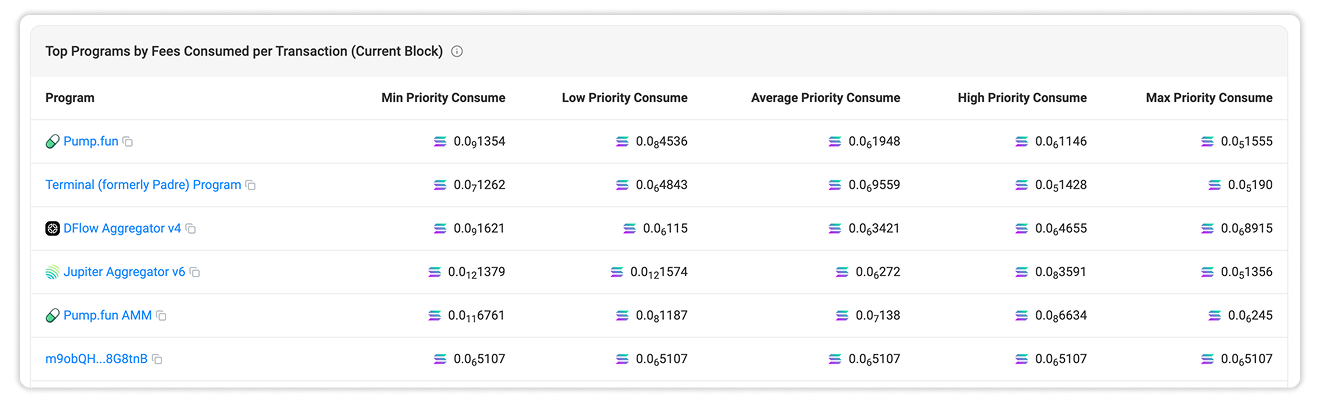Select Jupiter Min Priority value ending 1379
Image resolution: width=1320 pixels, height=403 pixels.
[x=476, y=272]
